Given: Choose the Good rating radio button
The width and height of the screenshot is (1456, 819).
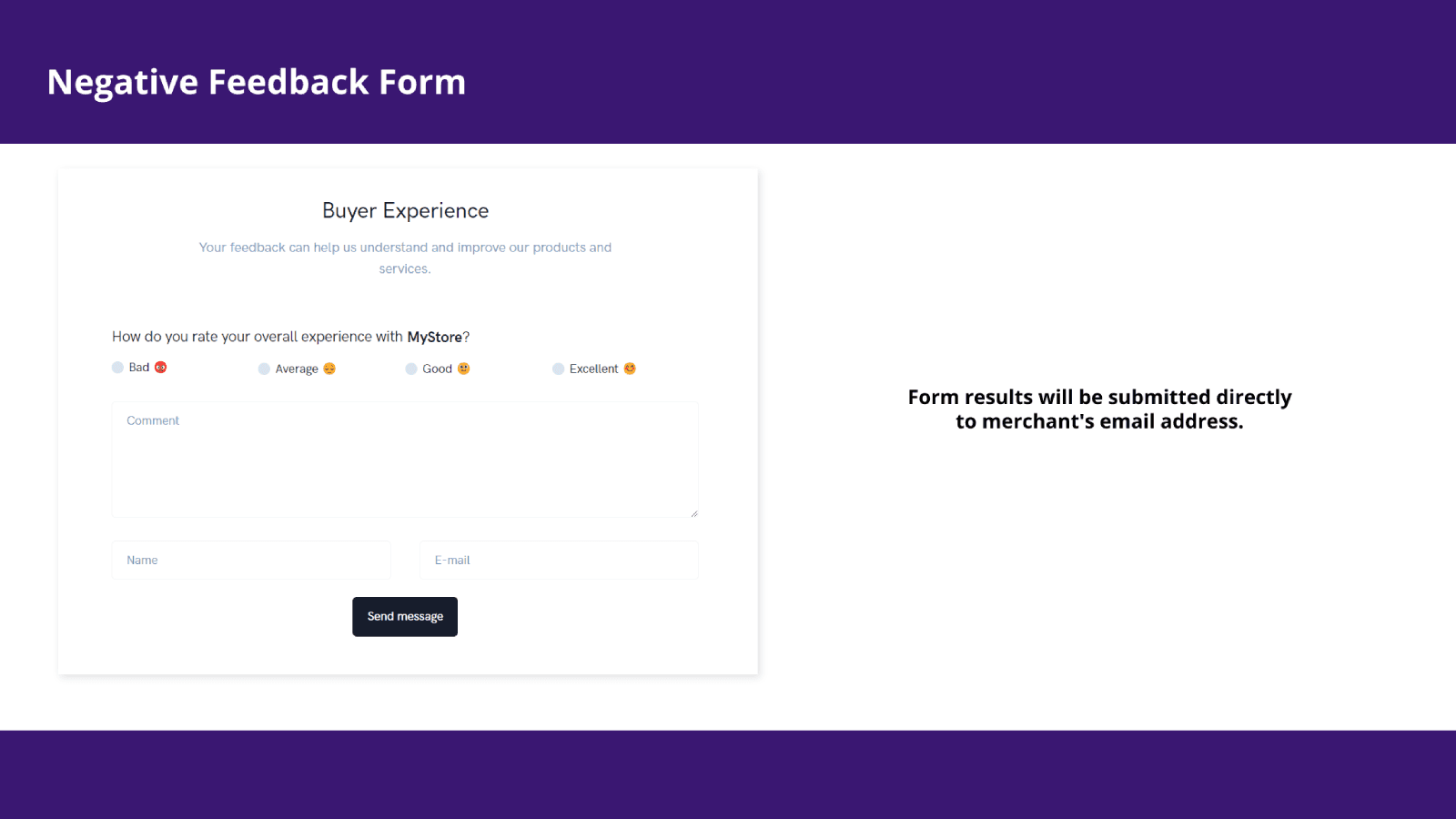Looking at the screenshot, I should click(411, 369).
